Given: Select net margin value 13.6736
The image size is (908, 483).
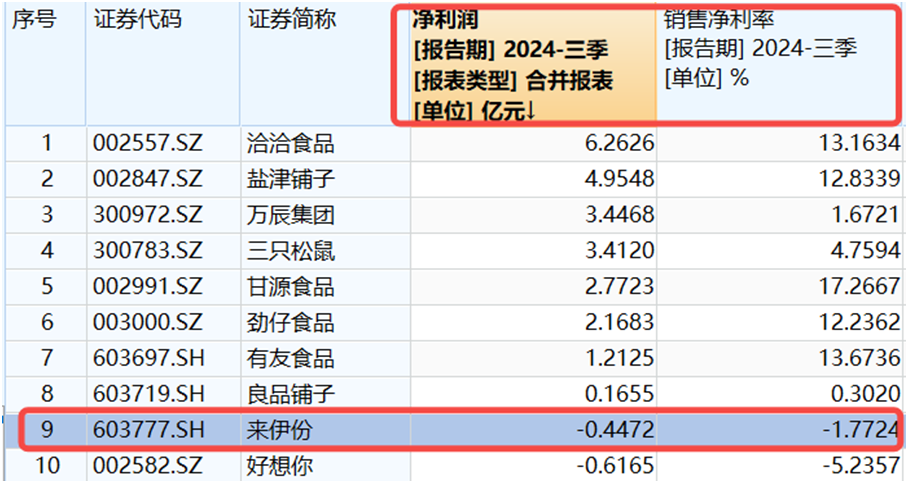Looking at the screenshot, I should point(860,358).
